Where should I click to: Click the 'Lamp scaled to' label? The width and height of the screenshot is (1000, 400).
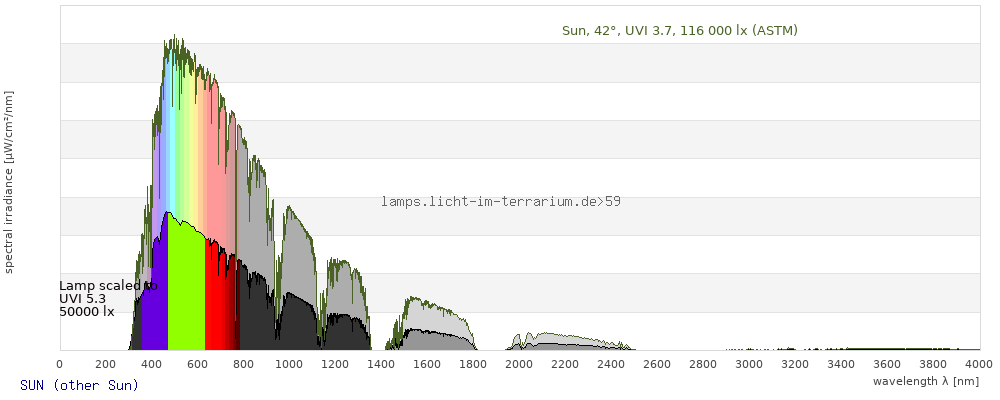pos(108,285)
